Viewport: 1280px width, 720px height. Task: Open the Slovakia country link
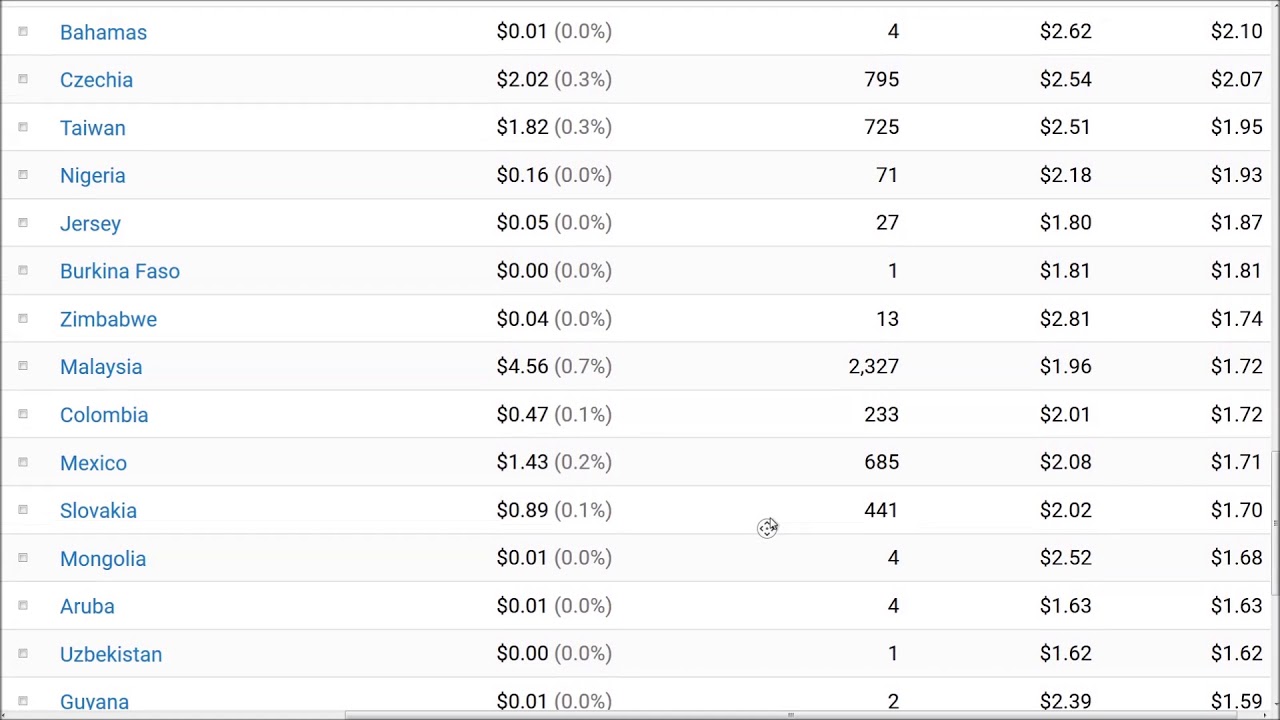click(x=98, y=511)
